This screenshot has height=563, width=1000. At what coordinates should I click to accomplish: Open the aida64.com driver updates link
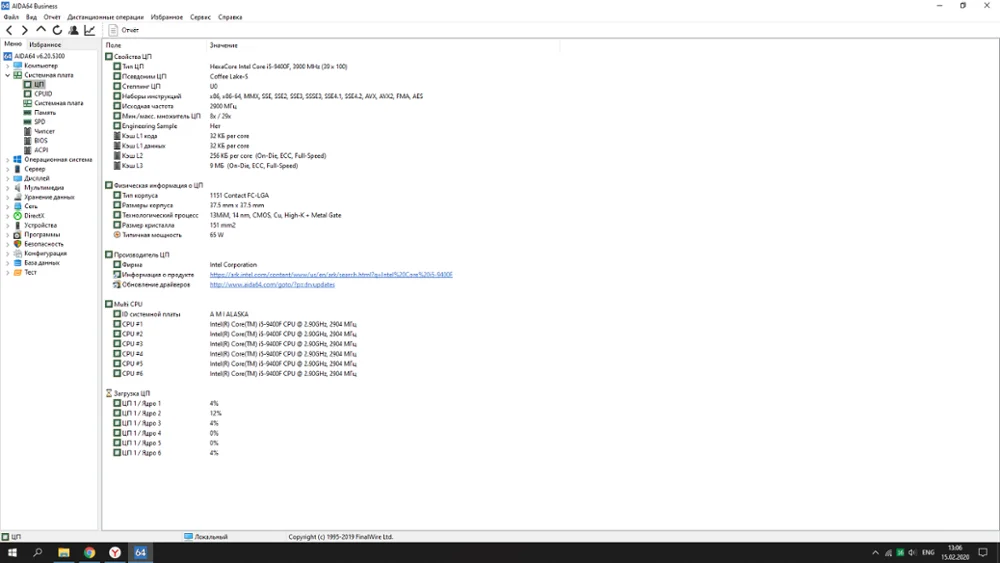point(272,285)
